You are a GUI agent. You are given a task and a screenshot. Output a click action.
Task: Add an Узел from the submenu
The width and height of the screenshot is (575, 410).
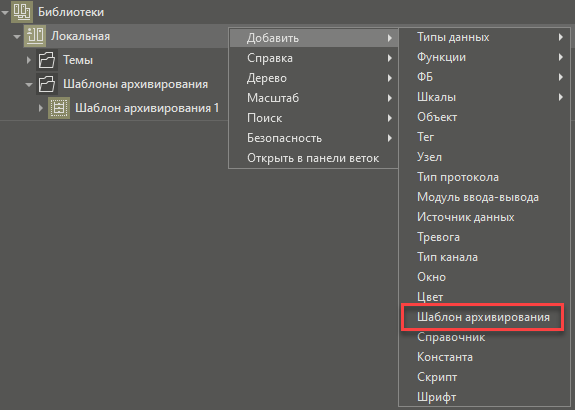point(484,157)
